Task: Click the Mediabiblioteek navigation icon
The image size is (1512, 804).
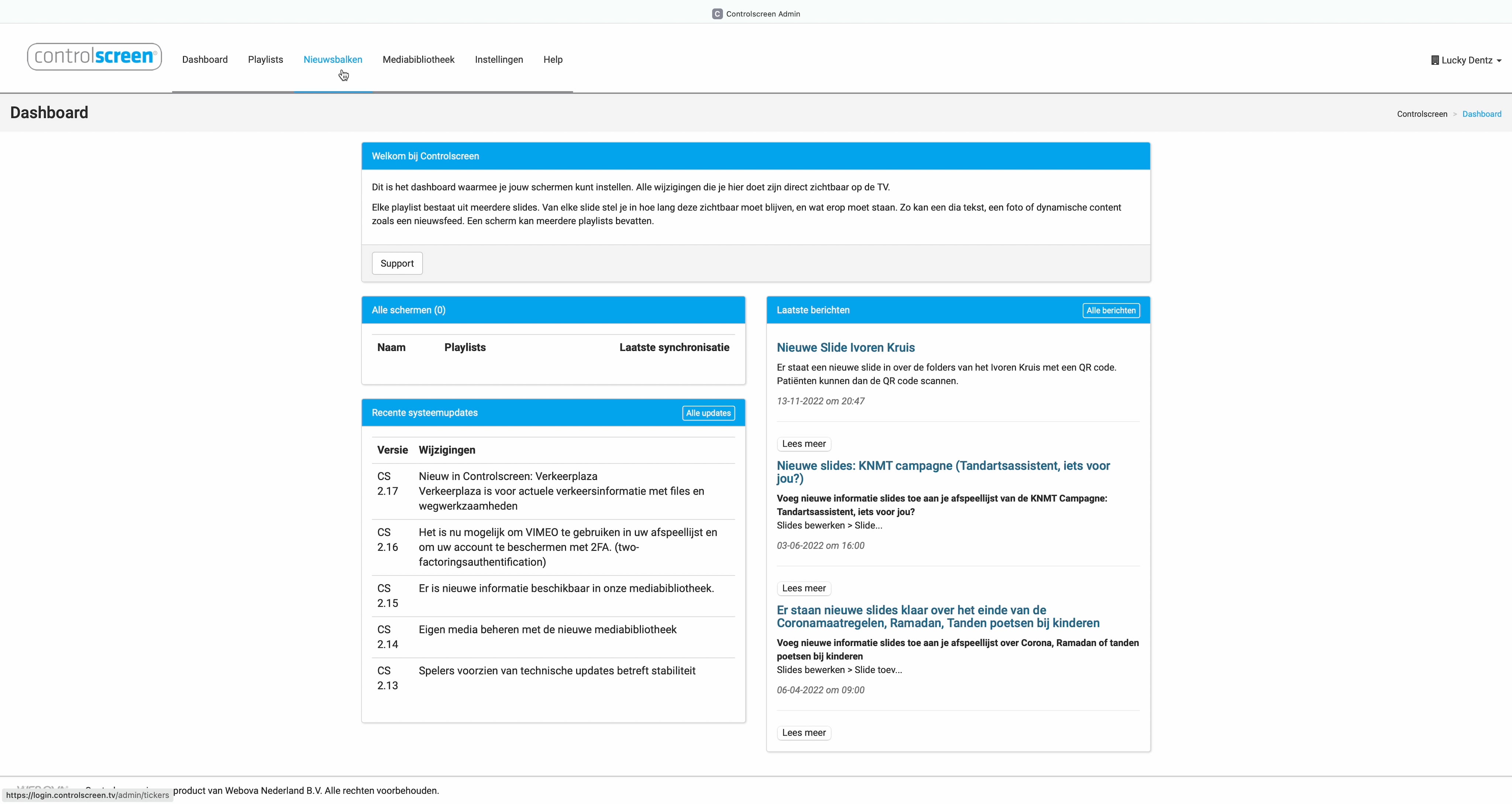Action: (x=418, y=59)
